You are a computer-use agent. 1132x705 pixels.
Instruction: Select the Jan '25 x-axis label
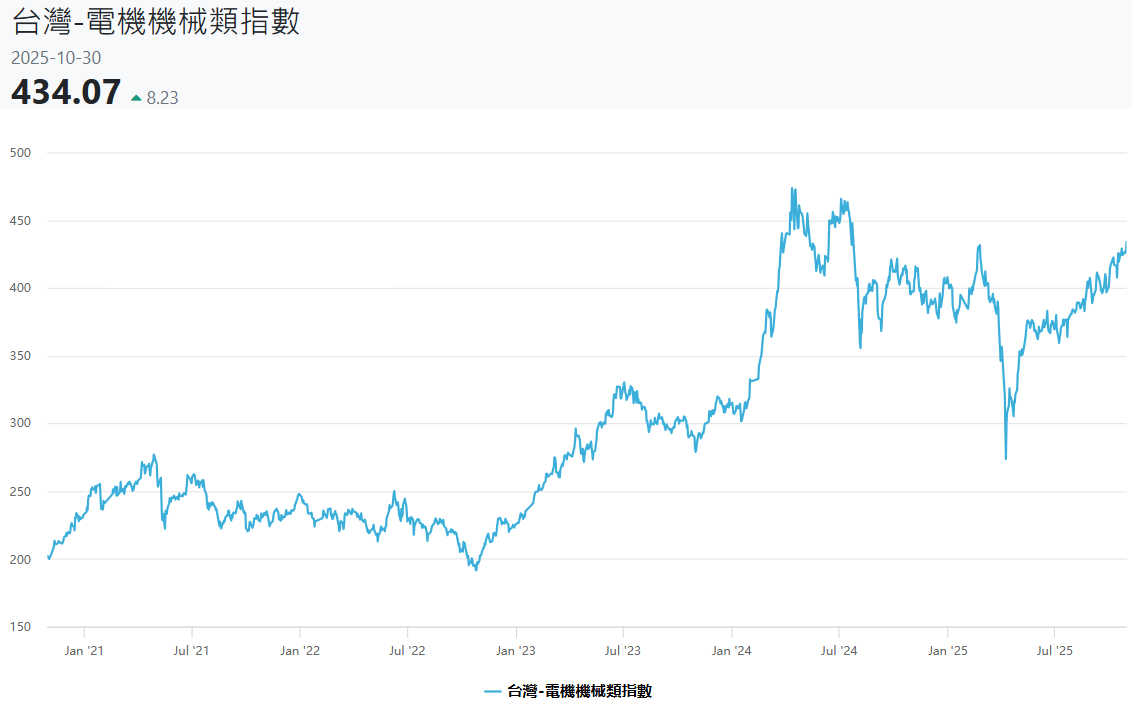click(x=947, y=651)
